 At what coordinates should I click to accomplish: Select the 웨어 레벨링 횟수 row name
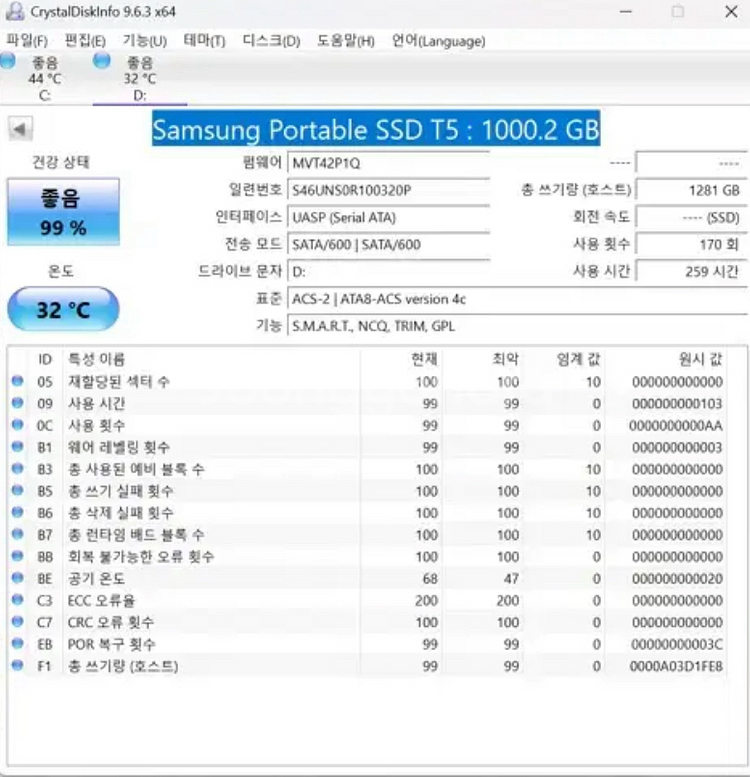pyautogui.click(x=119, y=447)
